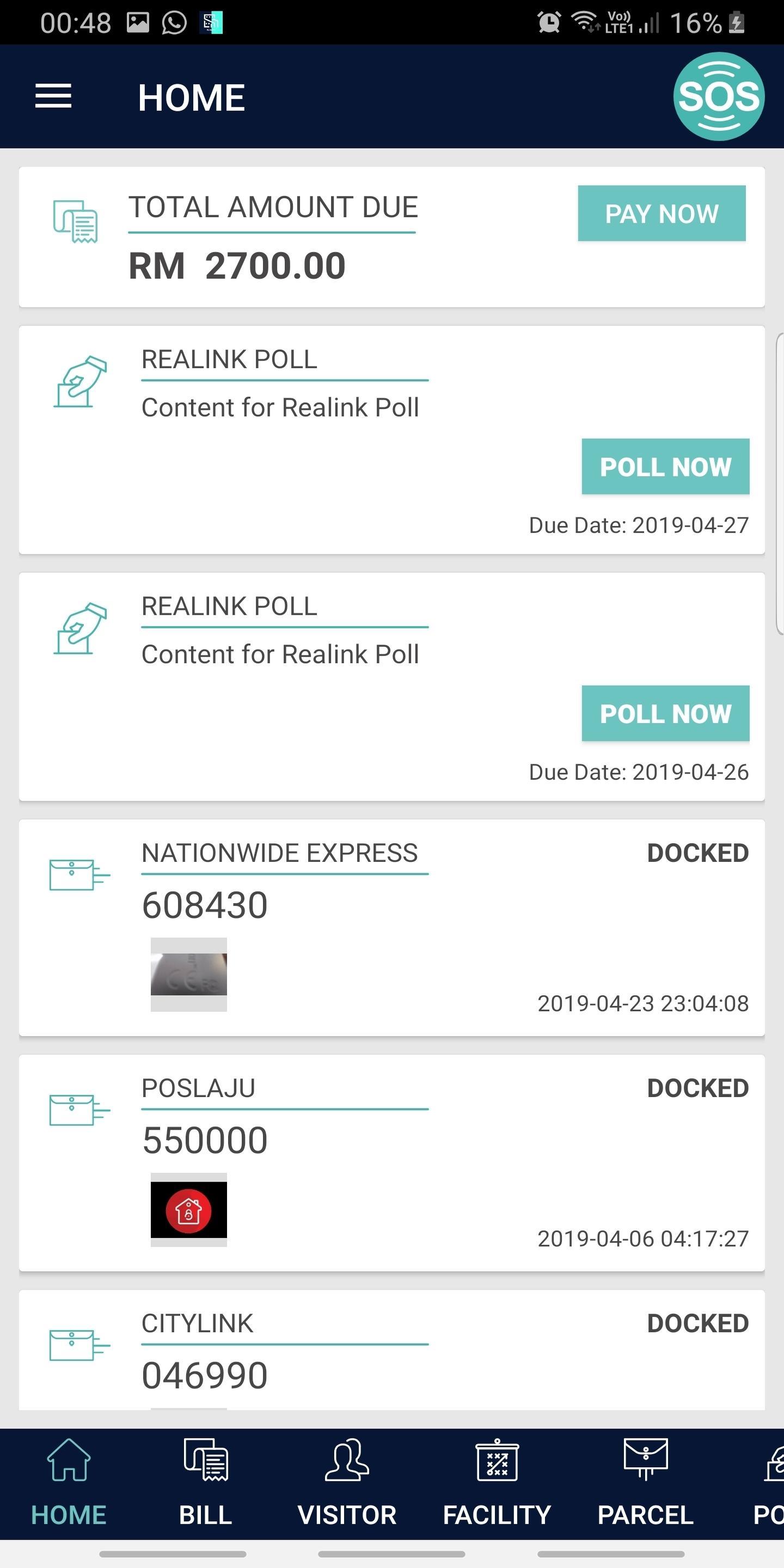
Task: Tap the parcel envelope icon for Nationwide Express
Action: 79,874
